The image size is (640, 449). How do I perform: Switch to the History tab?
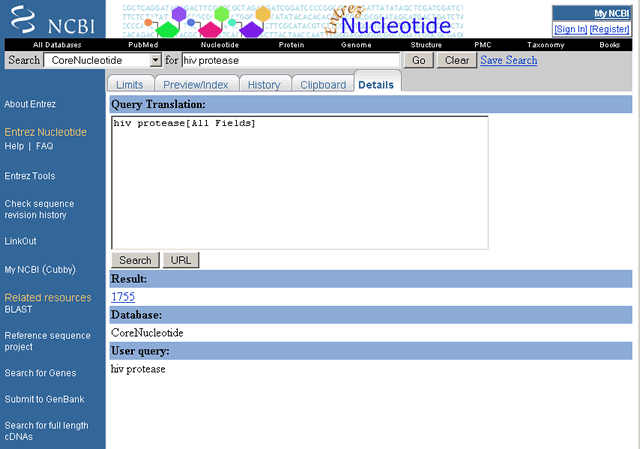tap(264, 84)
